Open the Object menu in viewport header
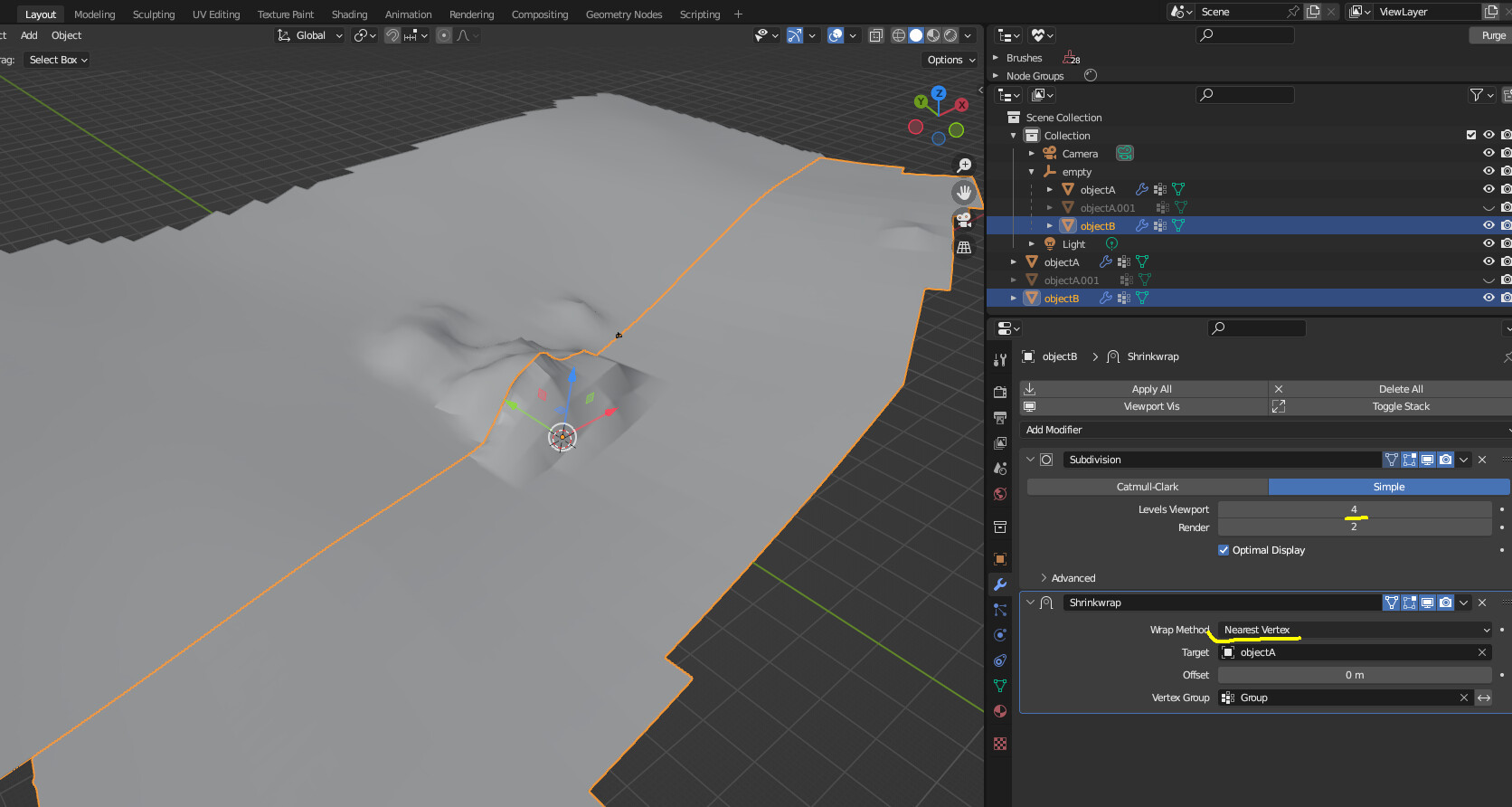The image size is (1512, 807). tap(66, 35)
